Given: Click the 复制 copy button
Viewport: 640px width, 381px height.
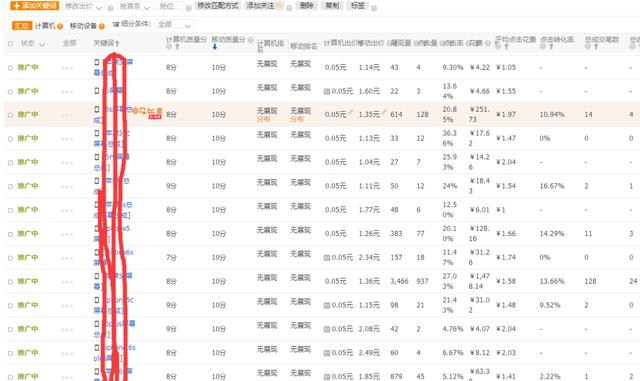Looking at the screenshot, I should 332,6.
